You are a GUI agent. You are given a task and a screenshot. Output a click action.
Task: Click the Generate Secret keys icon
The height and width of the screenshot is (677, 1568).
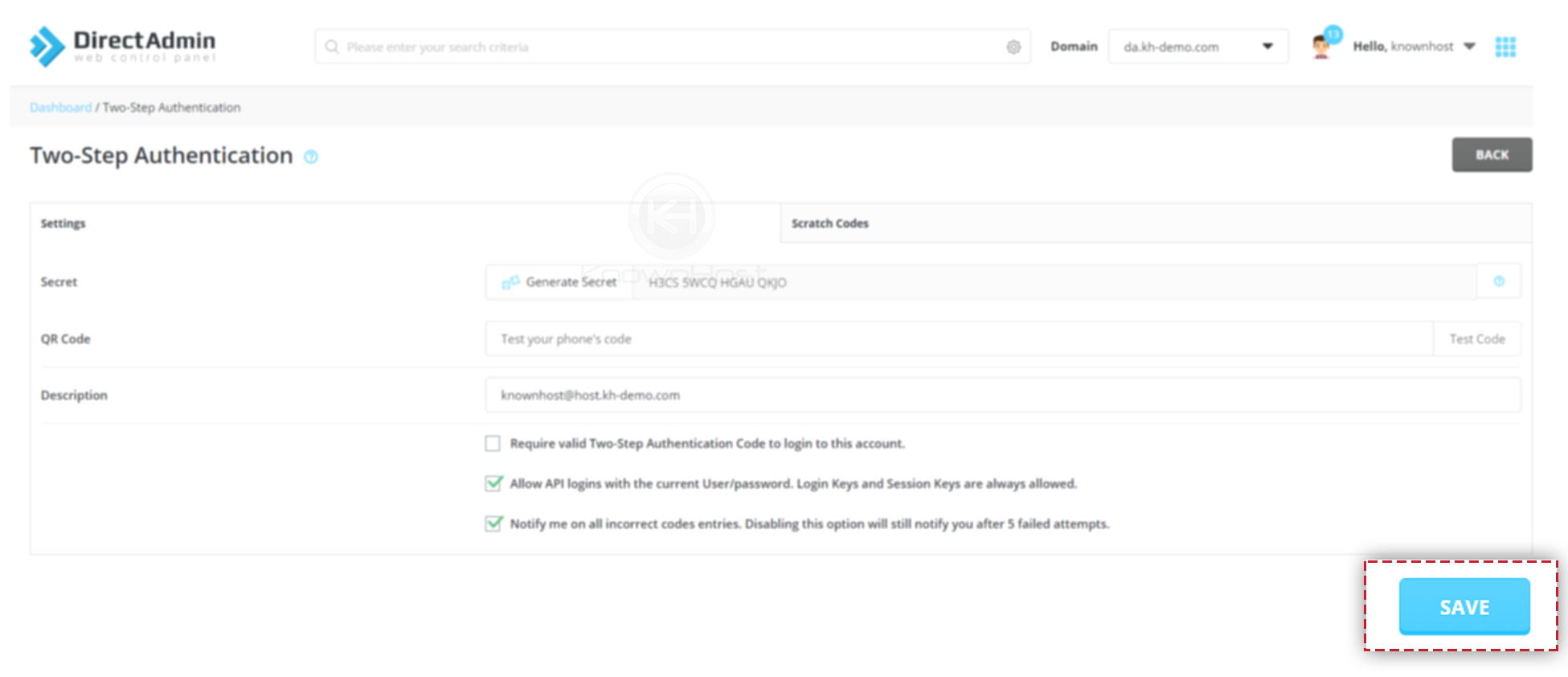510,282
